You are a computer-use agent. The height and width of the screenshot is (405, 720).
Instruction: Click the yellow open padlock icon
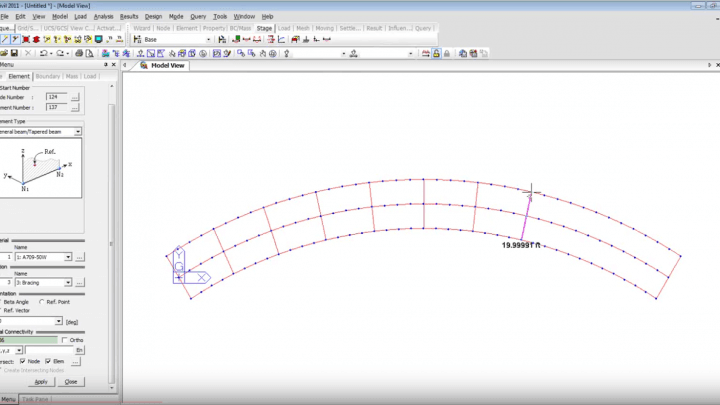[x=436, y=54]
